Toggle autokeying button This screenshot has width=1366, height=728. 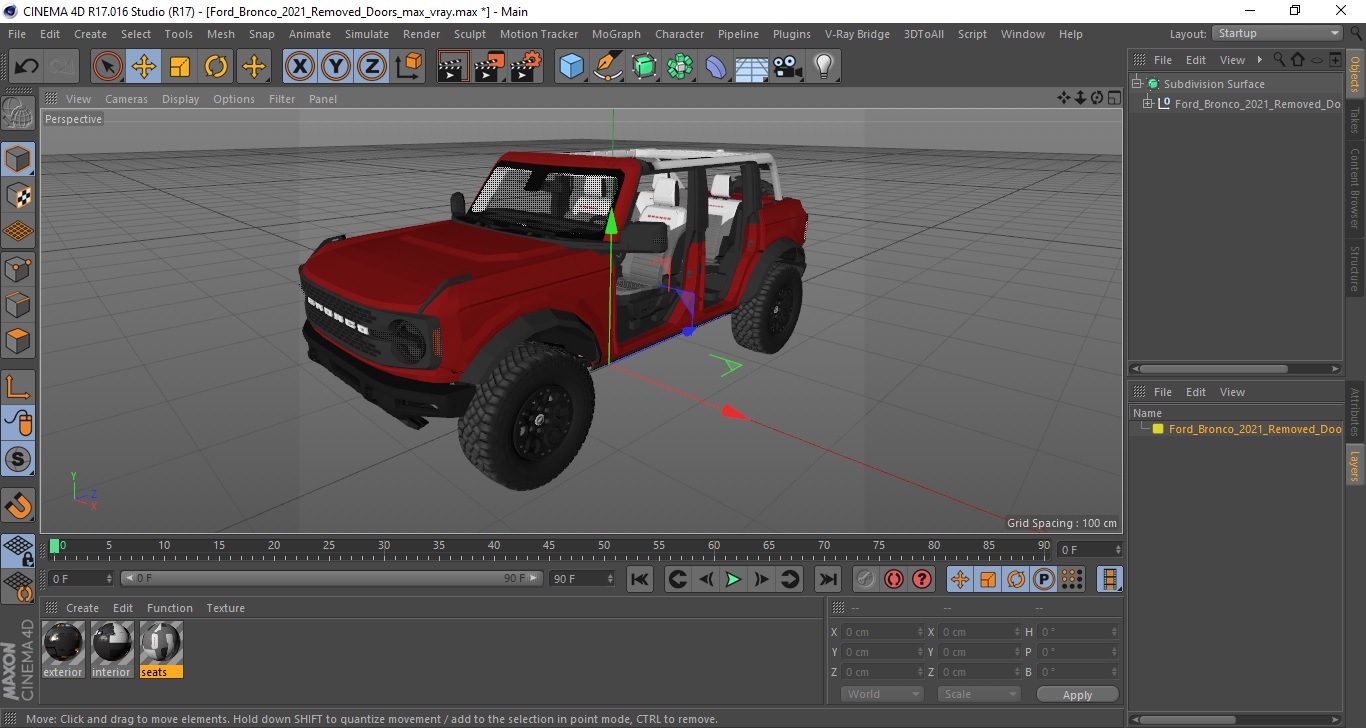(894, 579)
